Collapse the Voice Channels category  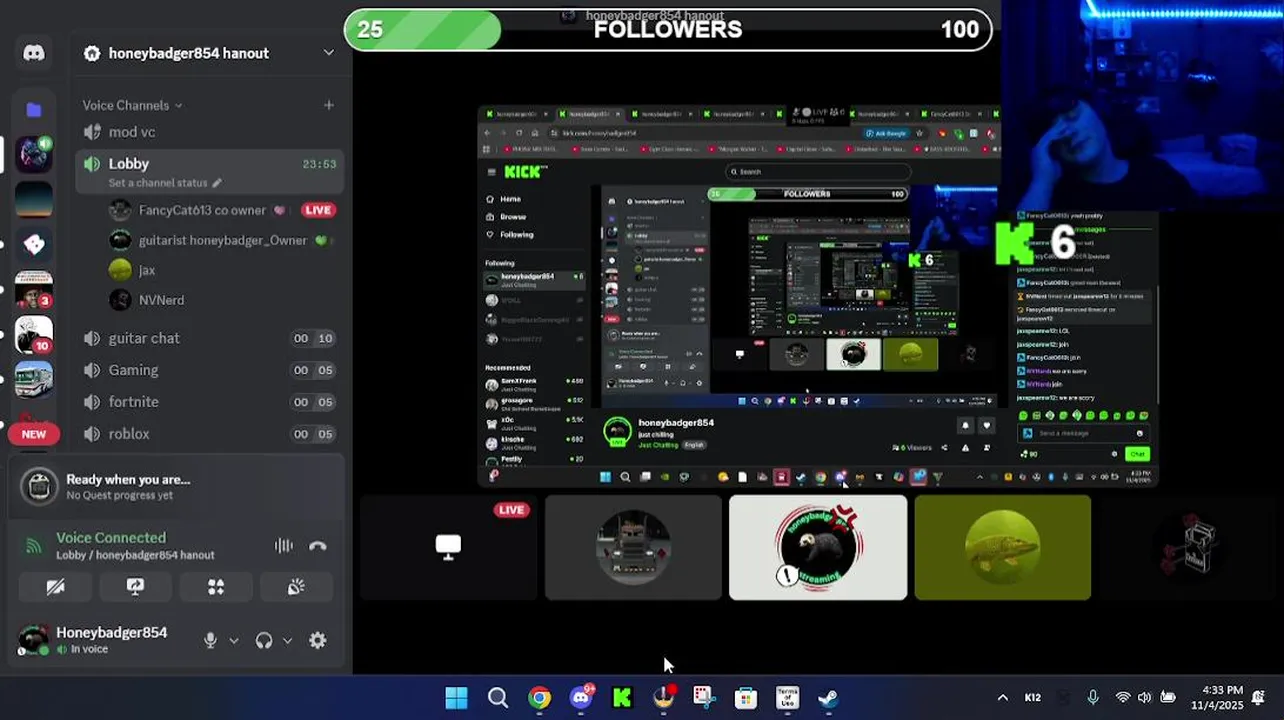(x=132, y=105)
